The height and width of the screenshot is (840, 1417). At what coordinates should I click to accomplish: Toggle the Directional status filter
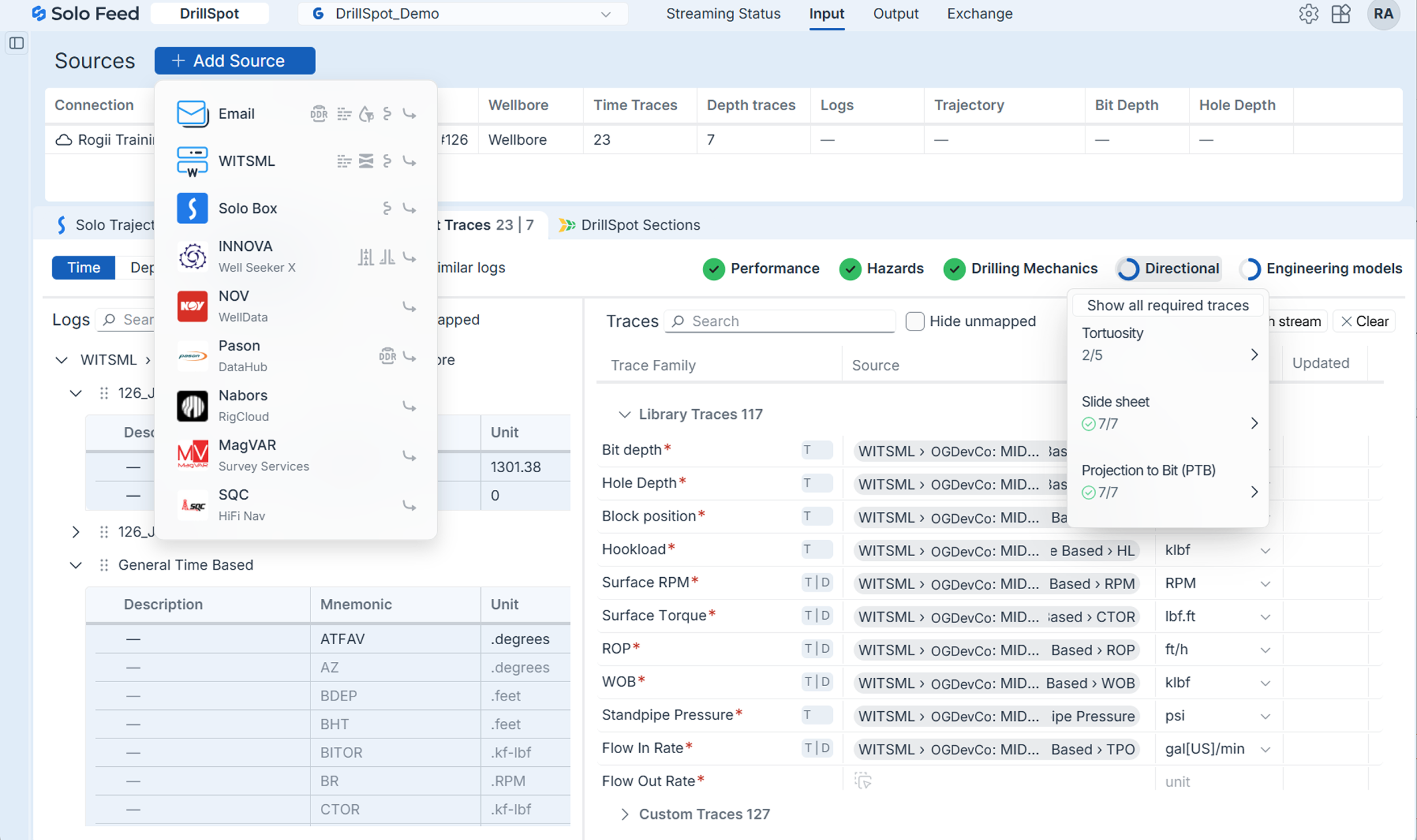coord(1169,268)
